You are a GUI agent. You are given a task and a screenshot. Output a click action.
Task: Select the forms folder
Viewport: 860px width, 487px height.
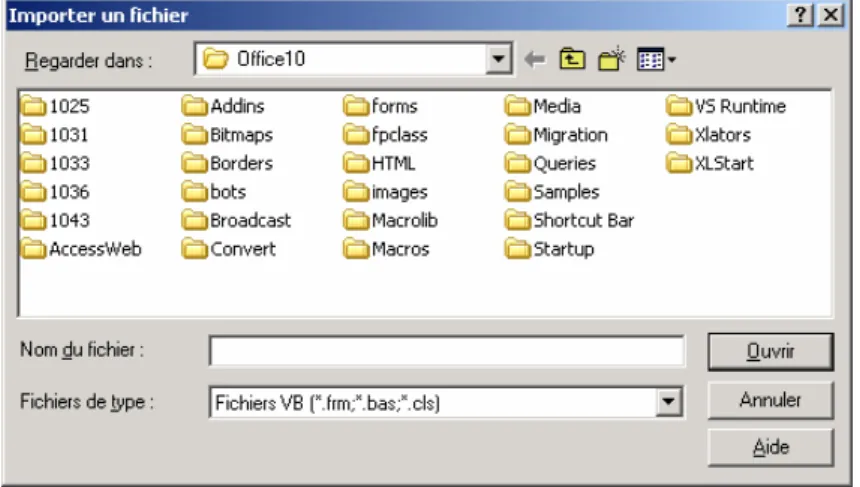(381, 106)
